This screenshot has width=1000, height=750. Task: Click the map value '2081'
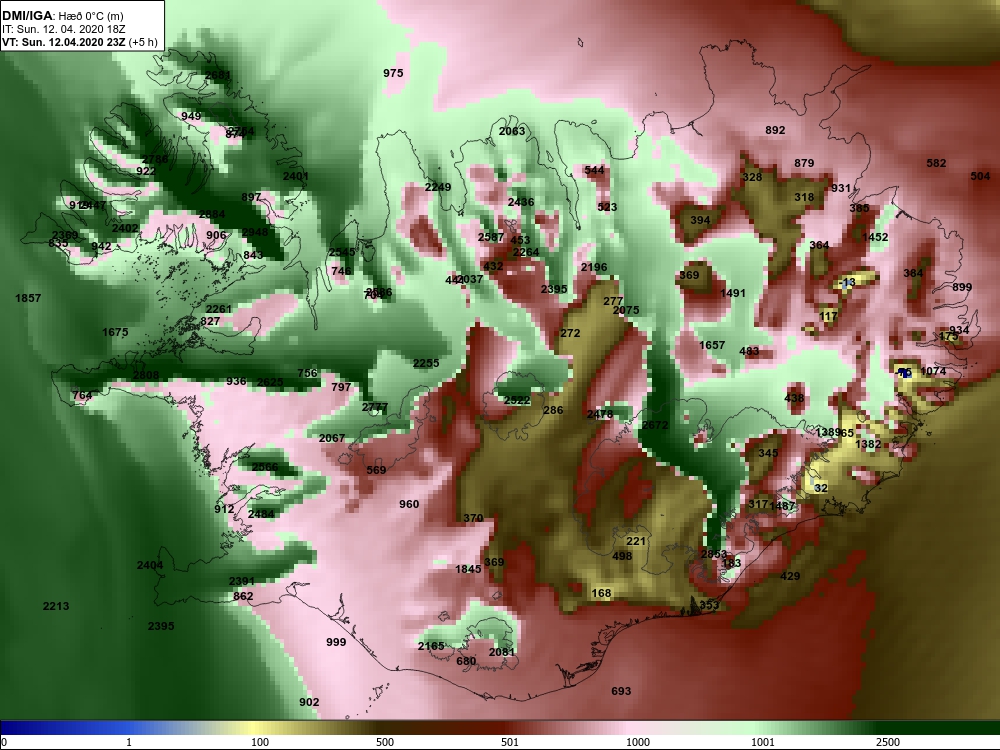pos(501,652)
